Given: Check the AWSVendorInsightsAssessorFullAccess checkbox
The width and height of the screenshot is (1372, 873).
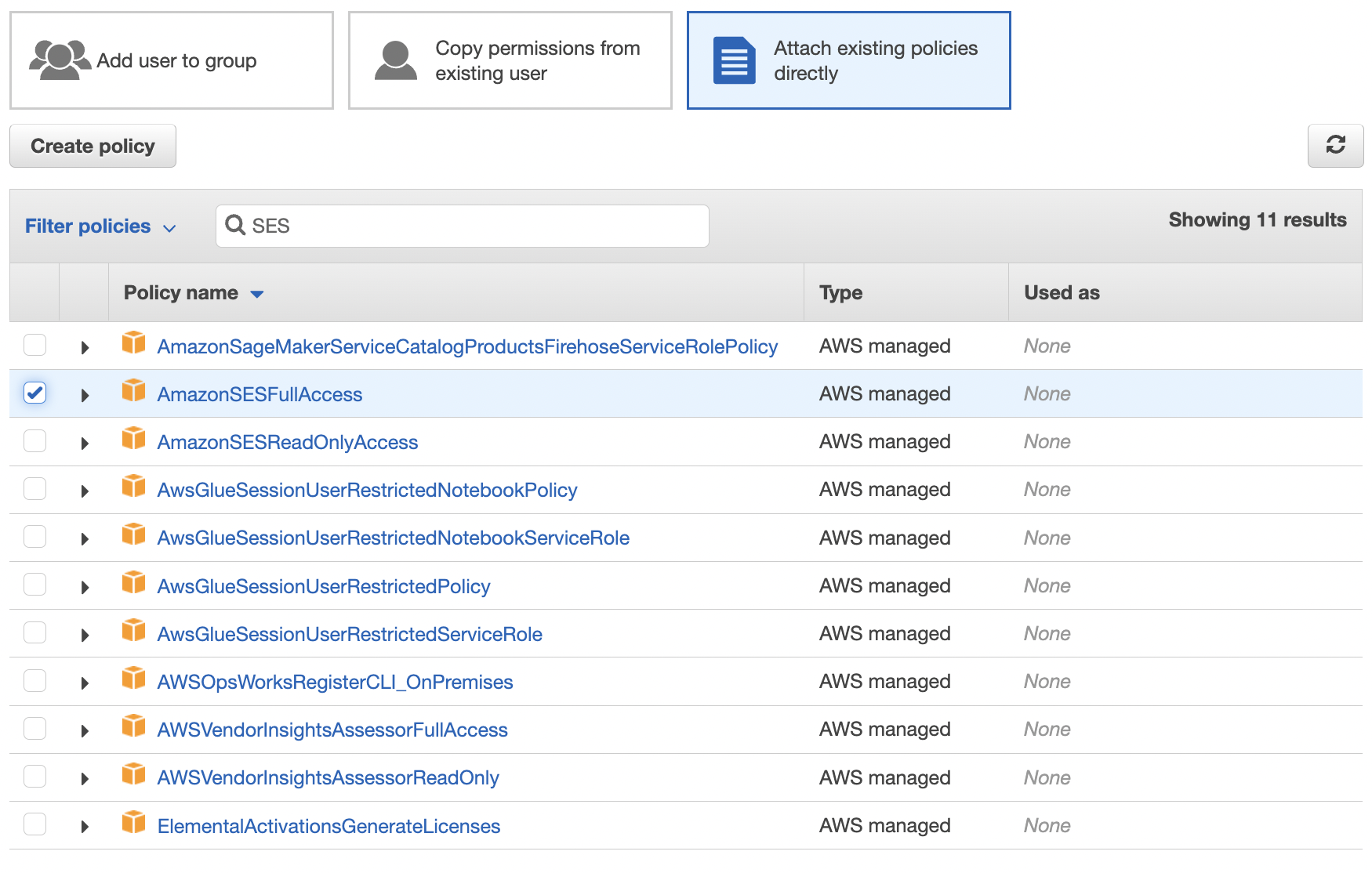Looking at the screenshot, I should pyautogui.click(x=34, y=728).
